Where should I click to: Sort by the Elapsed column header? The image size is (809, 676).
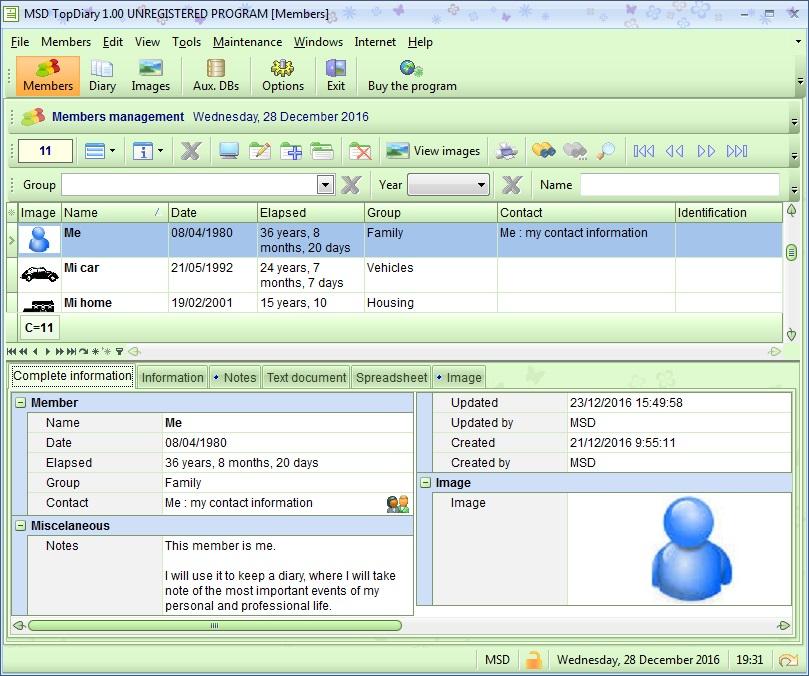click(311, 213)
